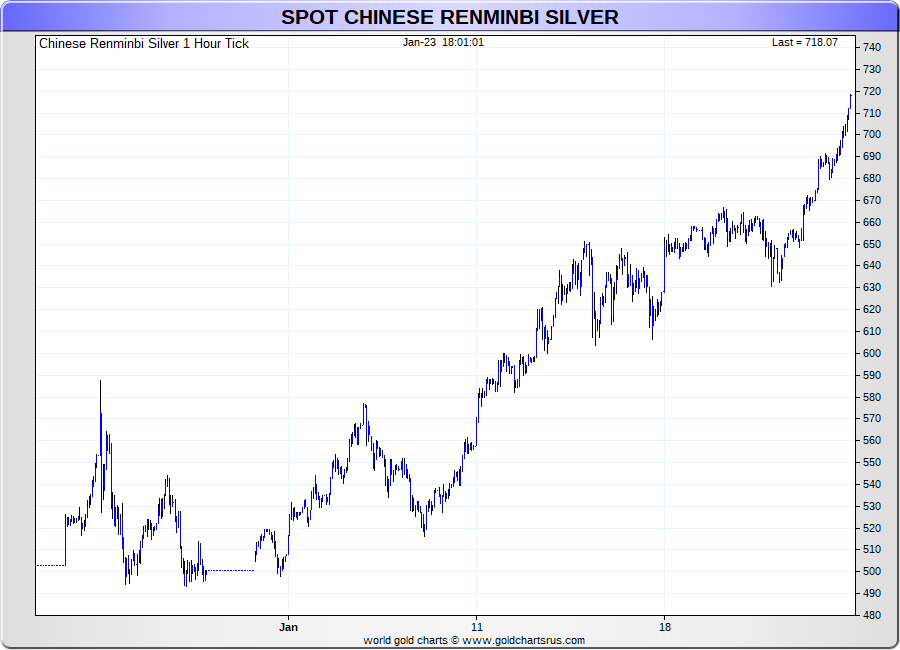This screenshot has width=900, height=650.
Task: Click the 700 tick on the price axis
Action: click(x=871, y=135)
